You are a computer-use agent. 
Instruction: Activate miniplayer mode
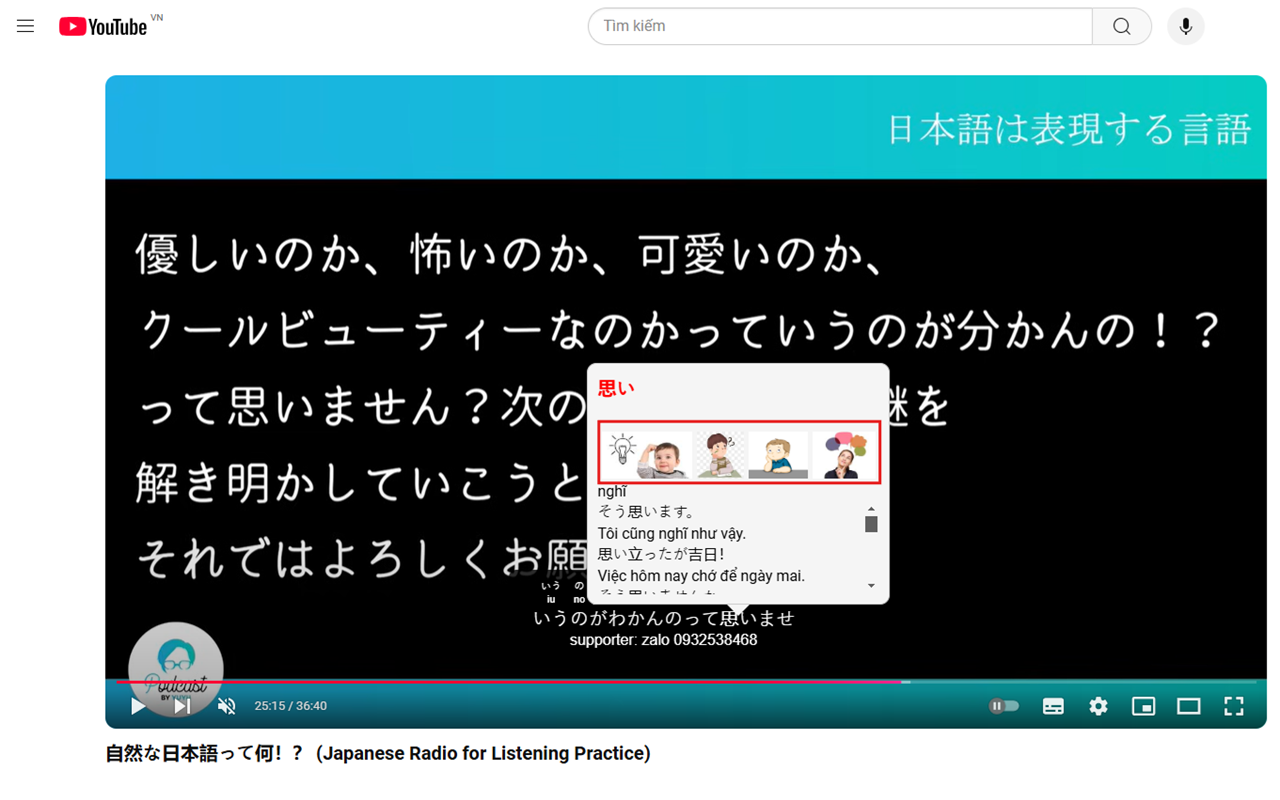(x=1143, y=706)
